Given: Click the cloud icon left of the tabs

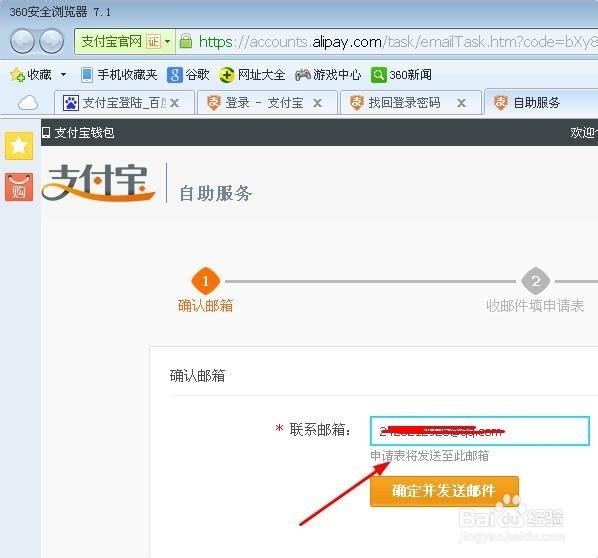Looking at the screenshot, I should click(28, 103).
